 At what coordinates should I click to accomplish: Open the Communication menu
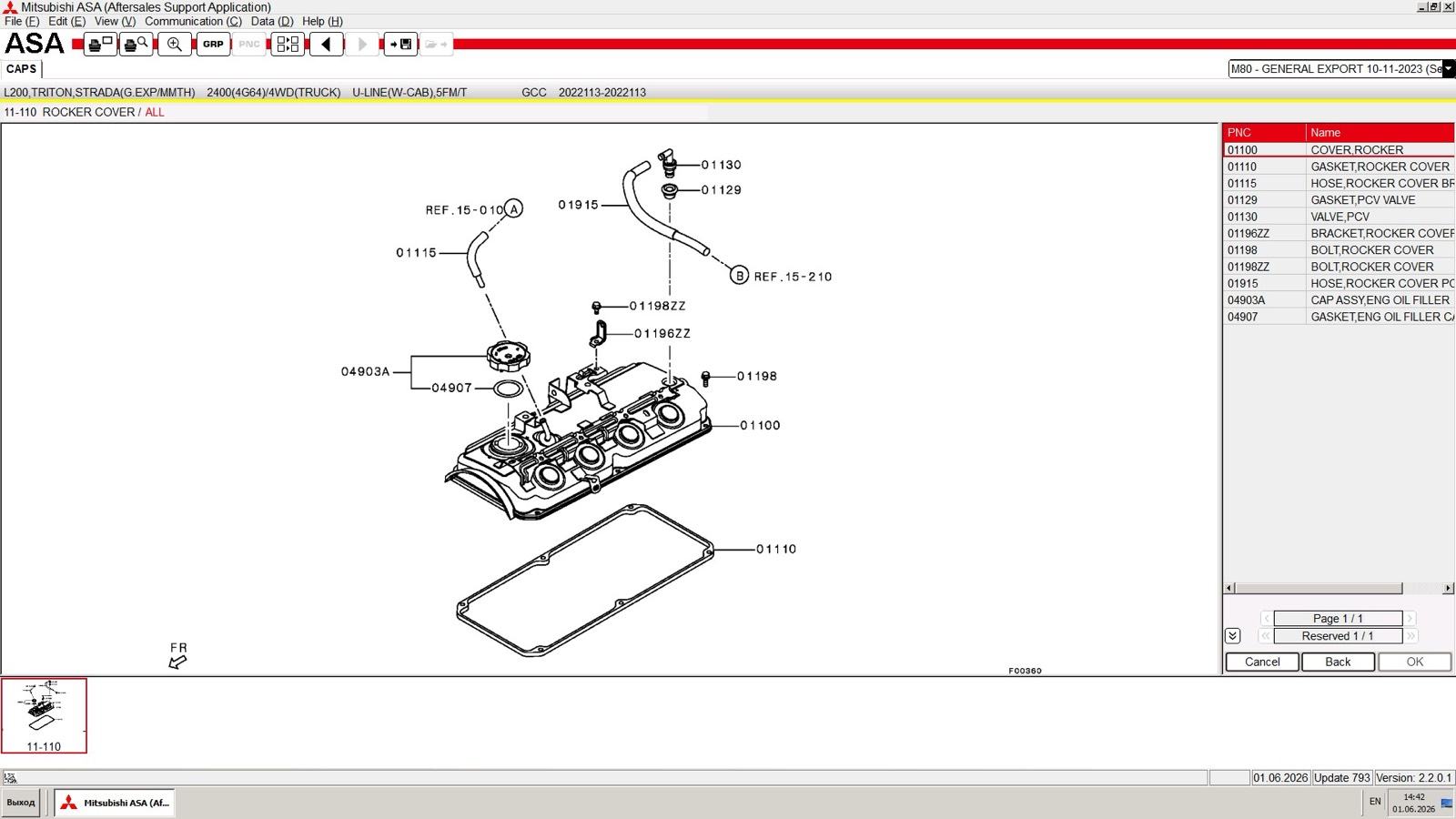(193, 21)
